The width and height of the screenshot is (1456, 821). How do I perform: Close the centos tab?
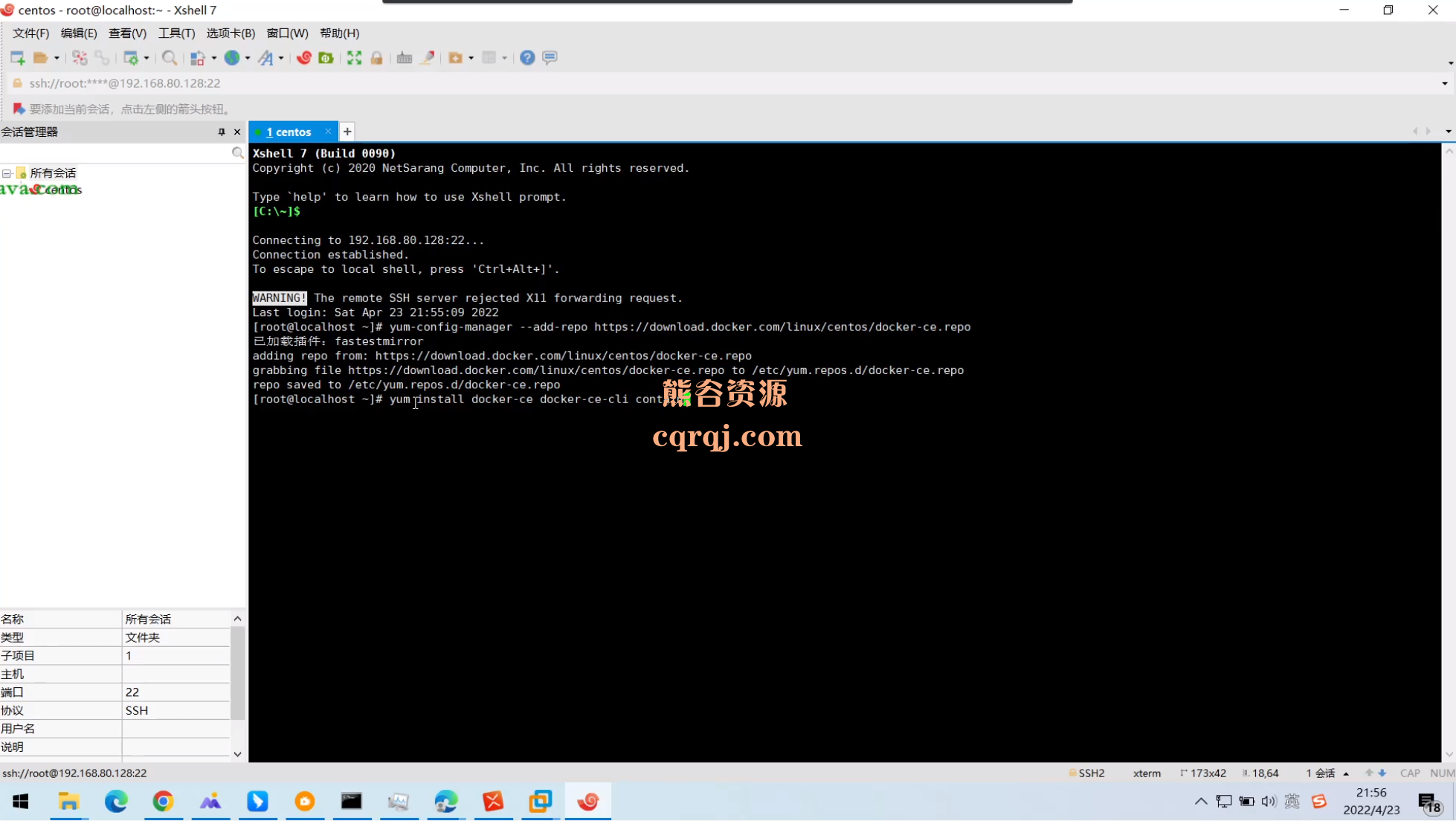328,132
